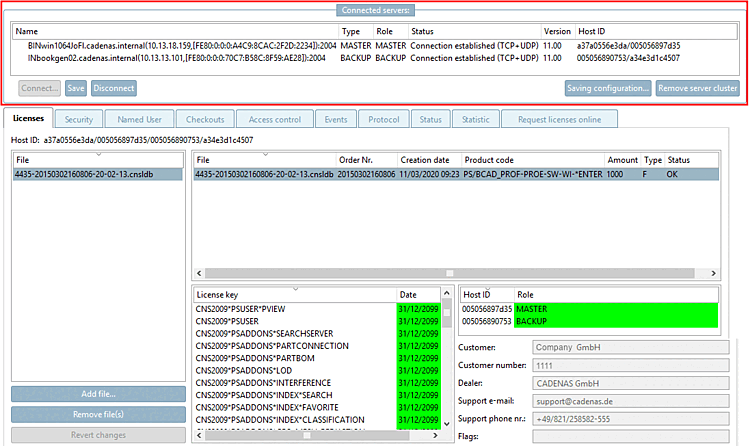
Task: Go to Request licenses online tab
Action: (x=559, y=119)
